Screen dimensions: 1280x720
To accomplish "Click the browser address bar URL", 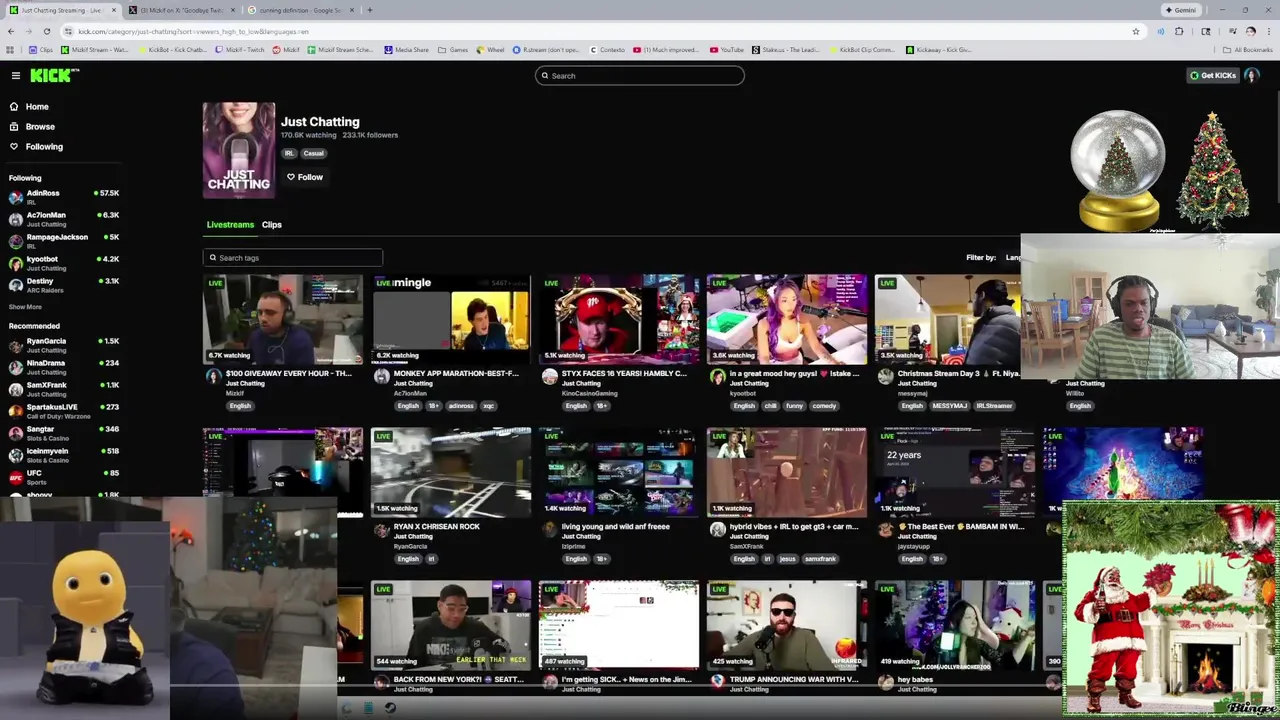I will pyautogui.click(x=193, y=31).
